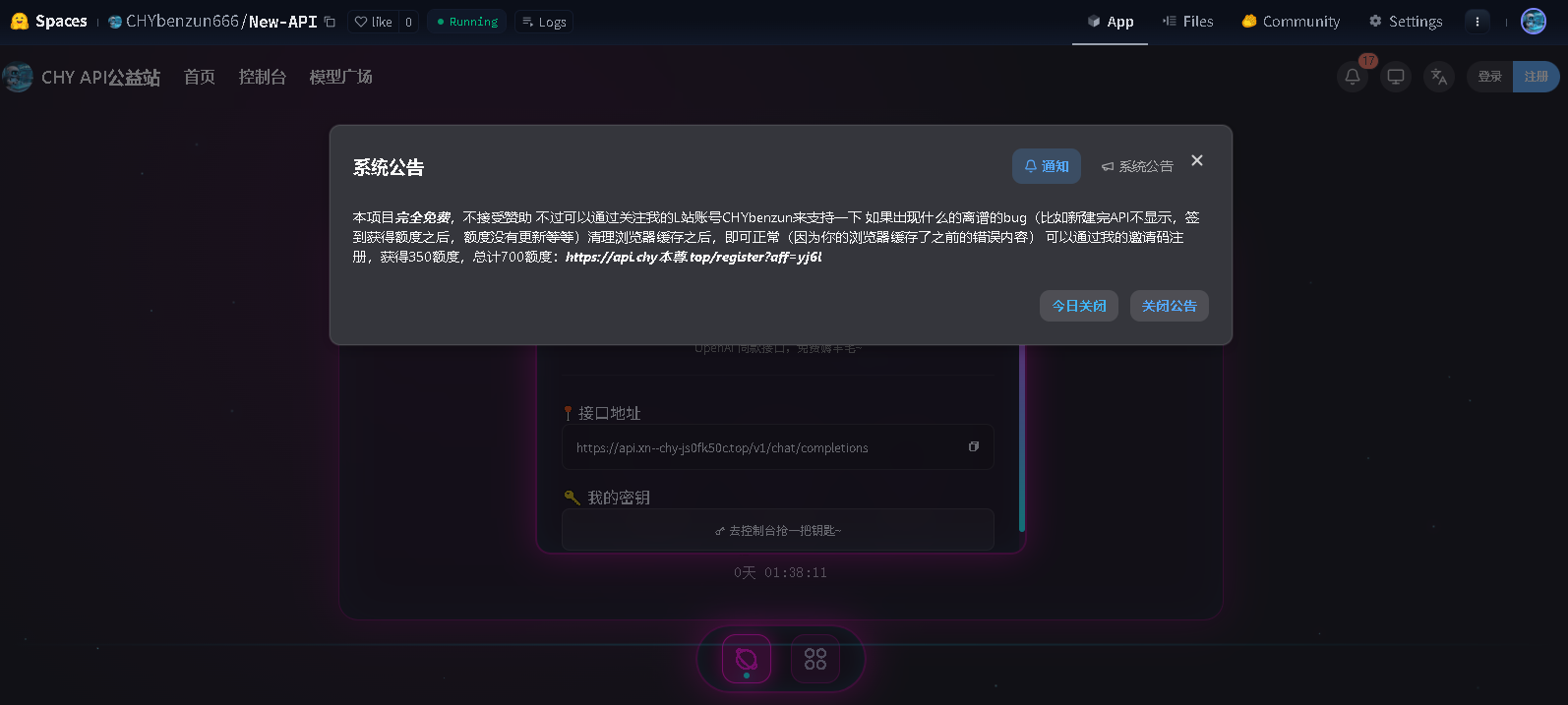The height and width of the screenshot is (705, 1568).
Task: Click the 系统公告 dialog title
Action: [389, 167]
